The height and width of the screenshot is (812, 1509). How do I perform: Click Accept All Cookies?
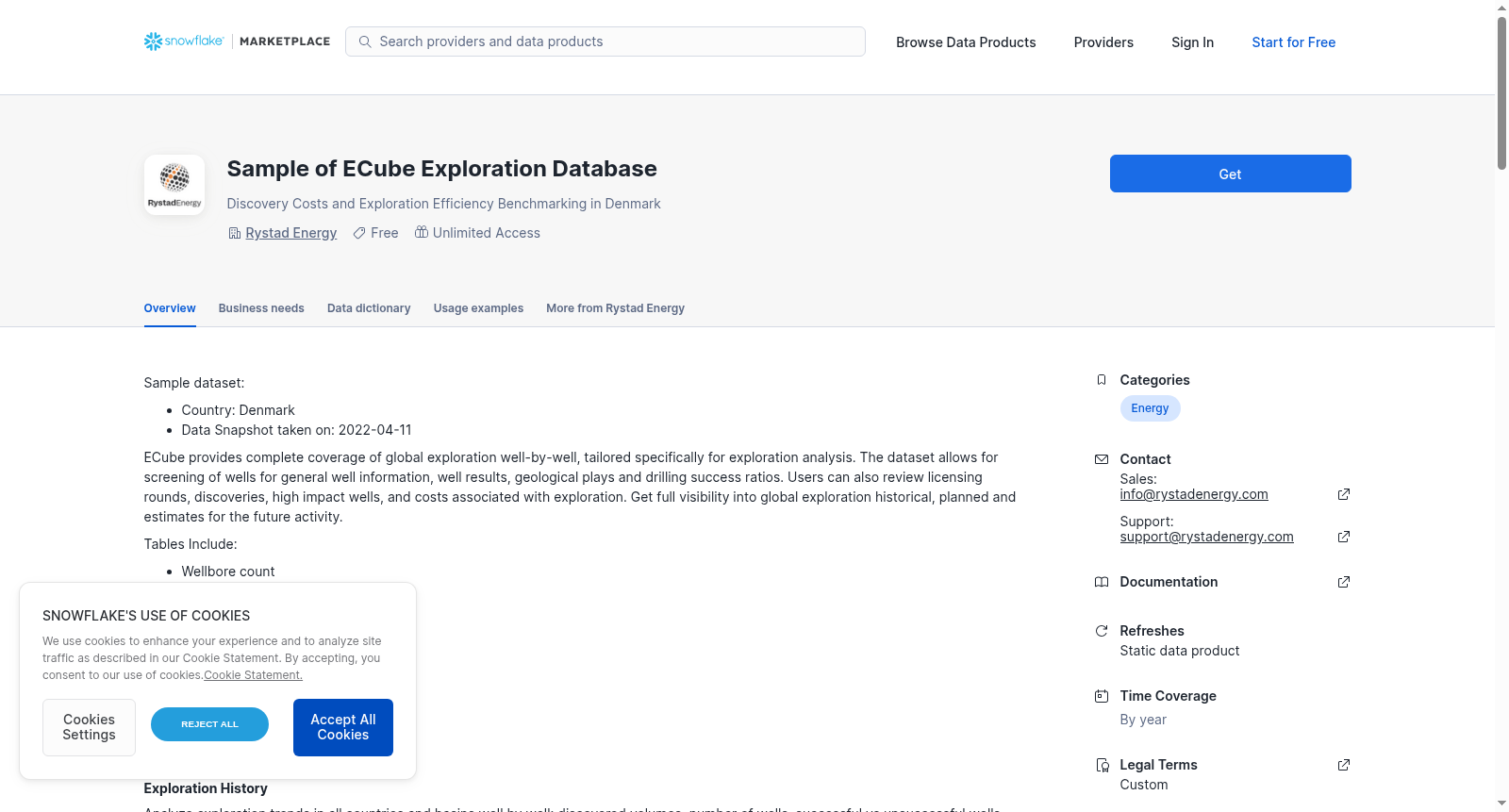coord(343,727)
